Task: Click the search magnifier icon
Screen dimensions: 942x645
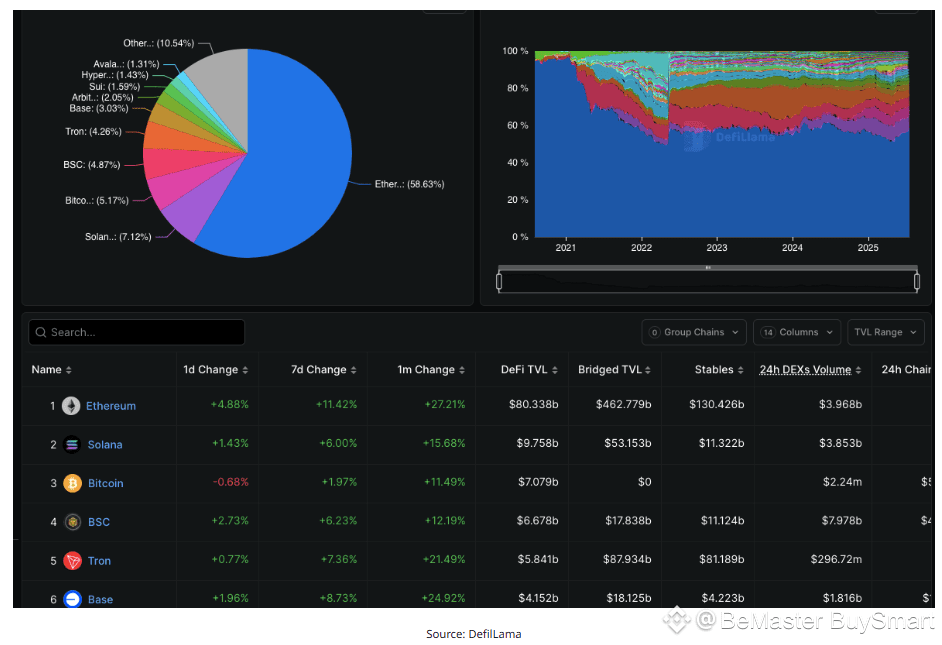Action: coord(41,332)
